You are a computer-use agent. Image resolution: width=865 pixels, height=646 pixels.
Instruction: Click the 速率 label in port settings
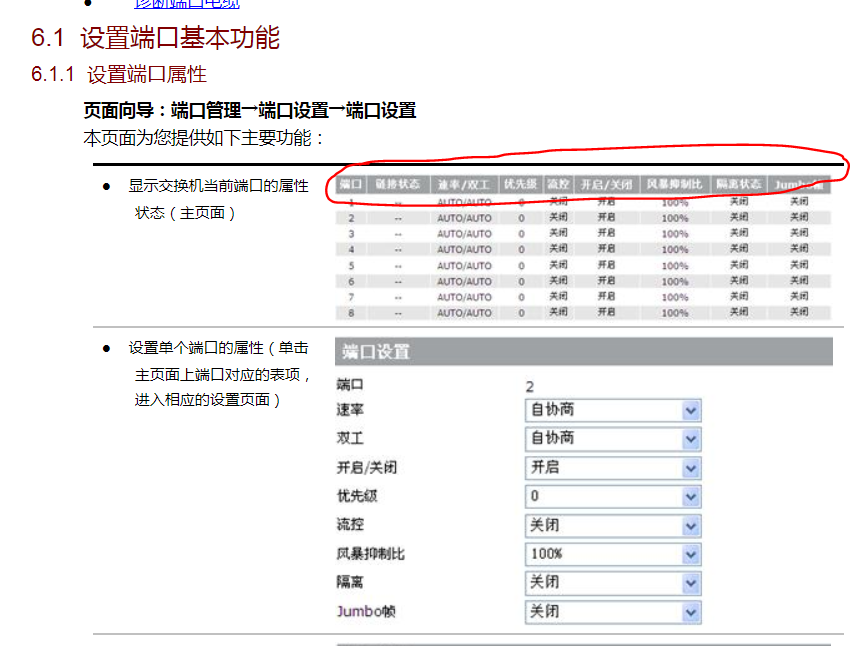tap(350, 410)
